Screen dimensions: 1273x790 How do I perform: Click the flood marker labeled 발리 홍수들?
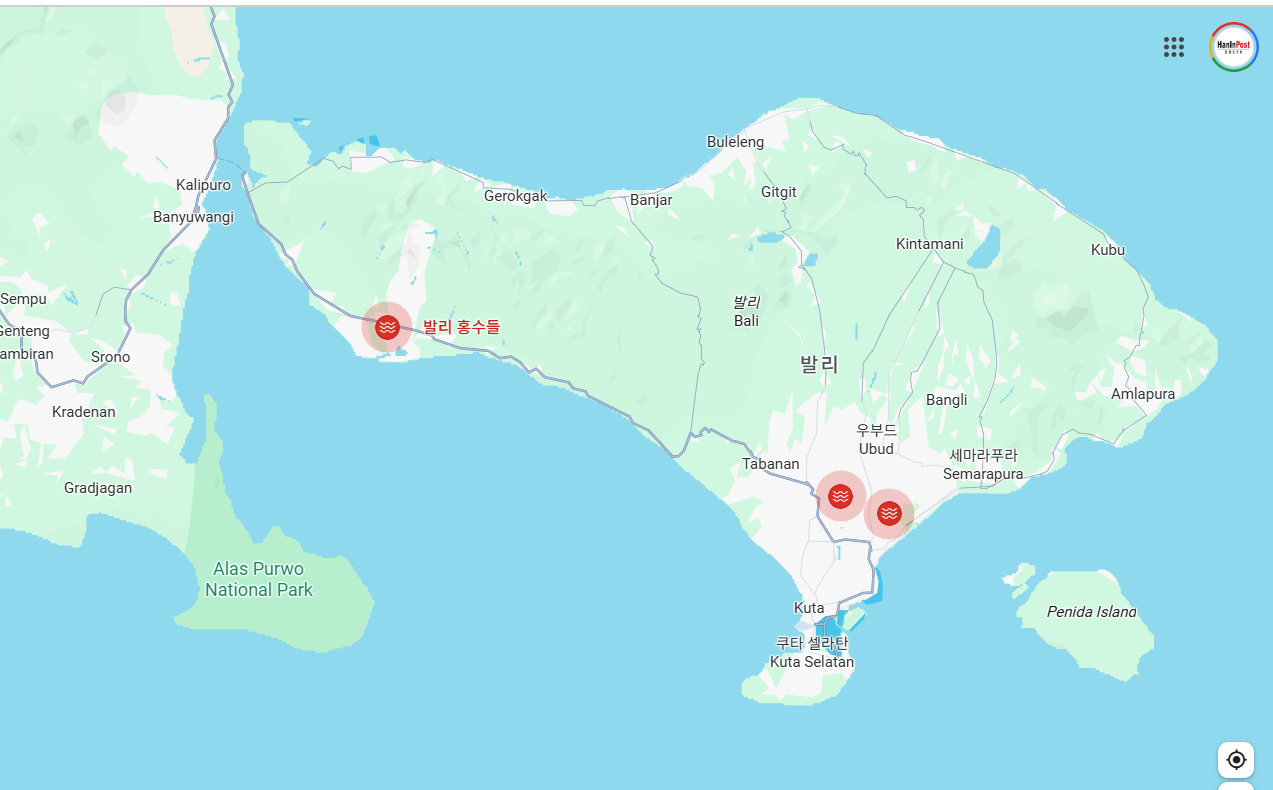[387, 327]
